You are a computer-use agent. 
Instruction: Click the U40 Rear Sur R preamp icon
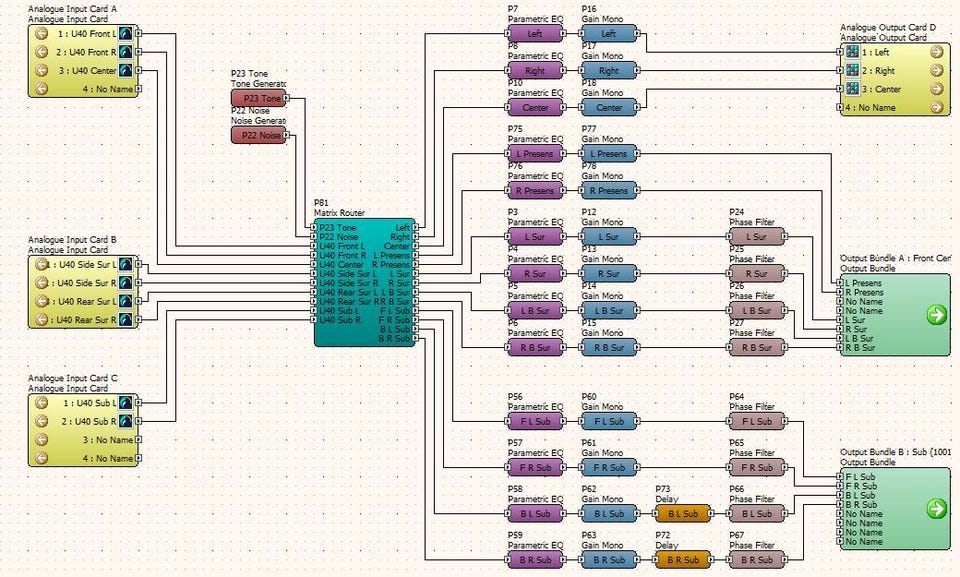point(126,320)
